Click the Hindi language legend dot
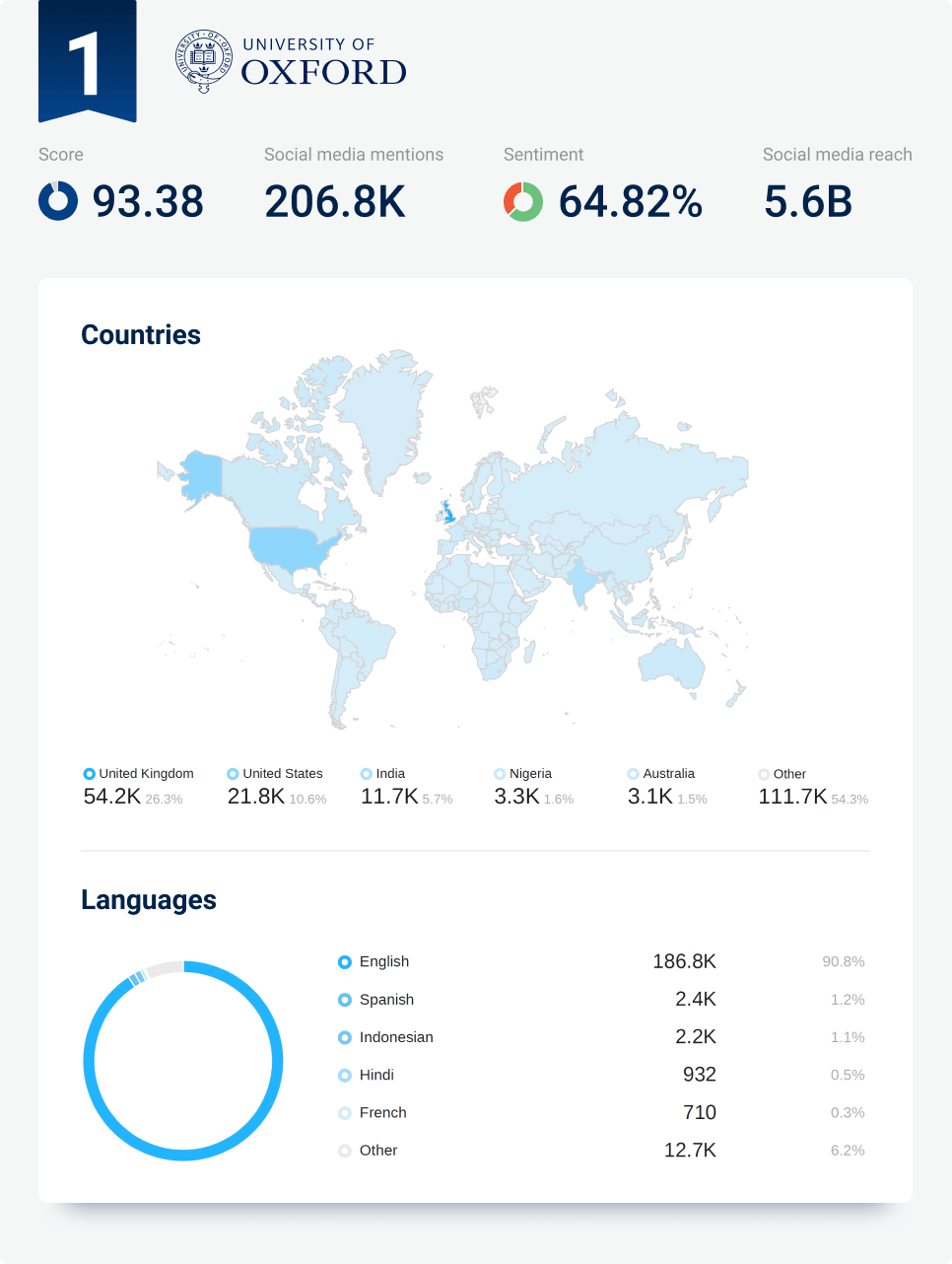This screenshot has height=1264, width=952. point(345,1076)
